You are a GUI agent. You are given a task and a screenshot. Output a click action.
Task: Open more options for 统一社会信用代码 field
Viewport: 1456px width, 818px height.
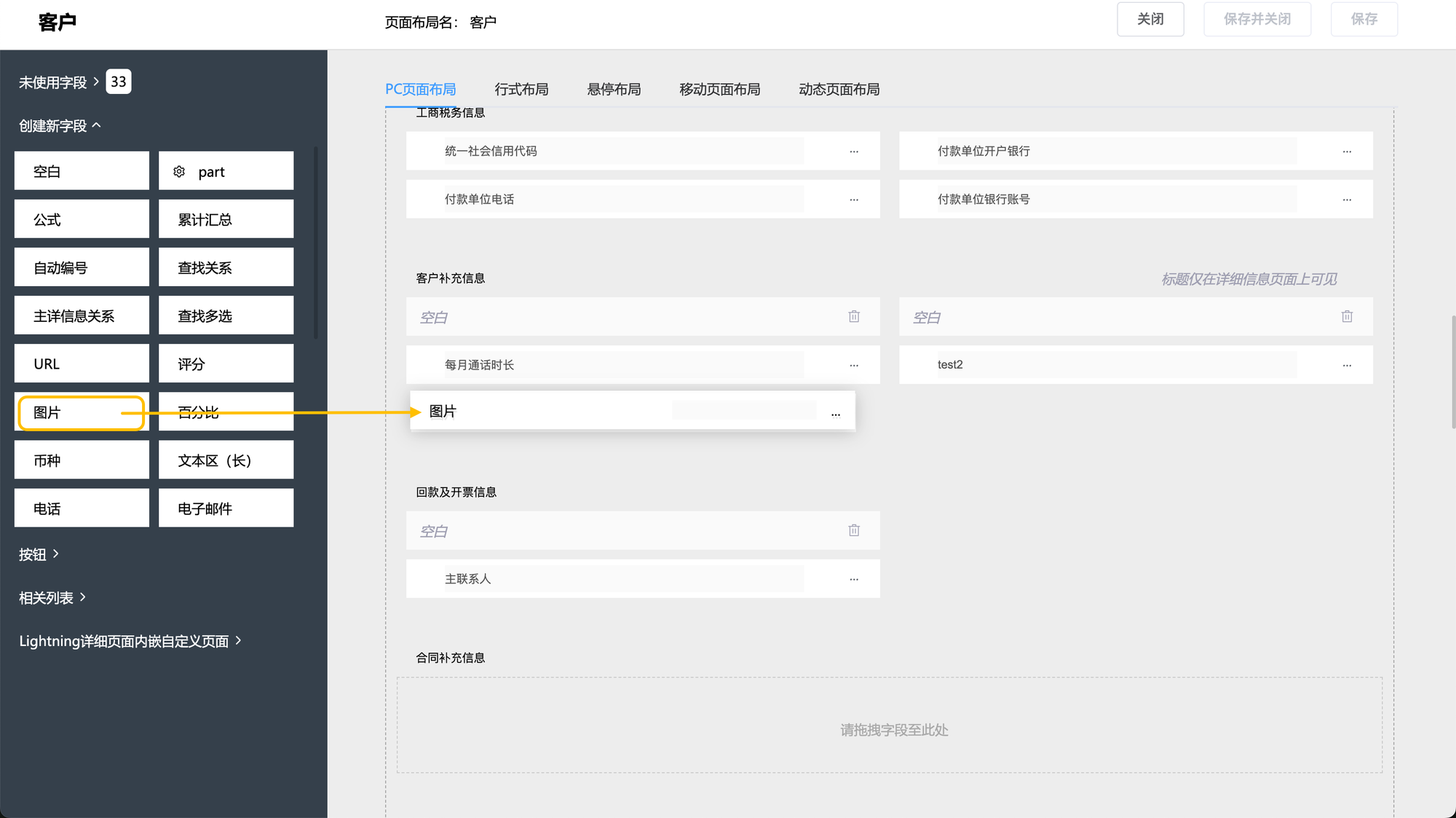tap(854, 152)
